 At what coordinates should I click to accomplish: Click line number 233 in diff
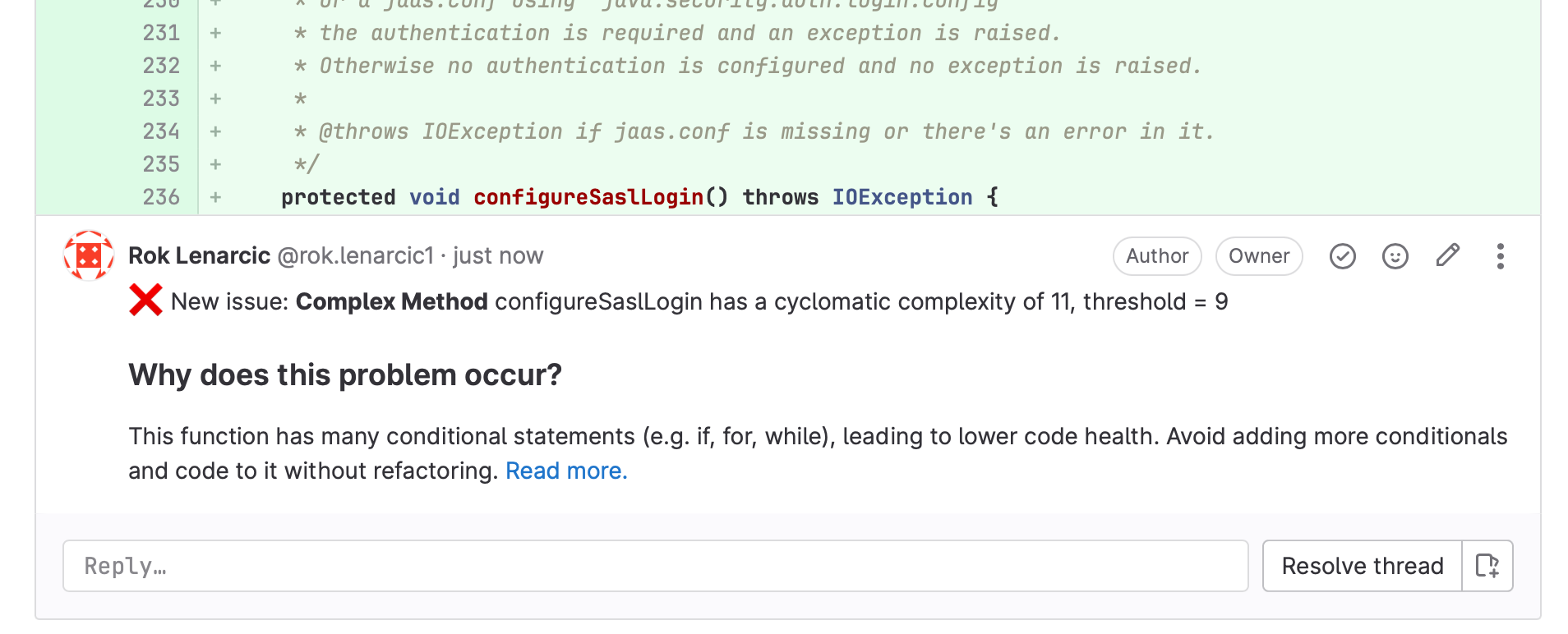pyautogui.click(x=161, y=99)
